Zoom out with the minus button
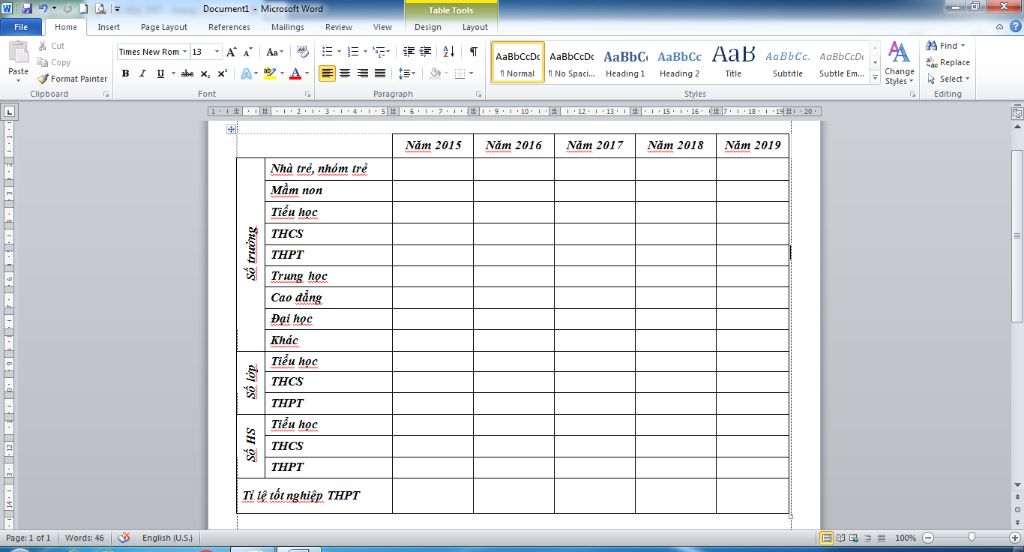The width and height of the screenshot is (1024, 552). (x=928, y=538)
